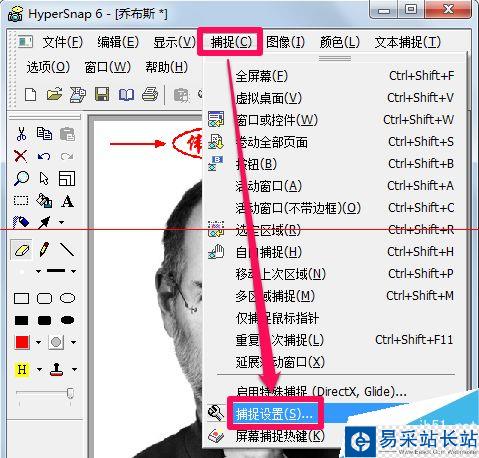This screenshot has height=458, width=479.
Task: Select the paint bucket fill tool
Action: pyautogui.click(x=44, y=201)
